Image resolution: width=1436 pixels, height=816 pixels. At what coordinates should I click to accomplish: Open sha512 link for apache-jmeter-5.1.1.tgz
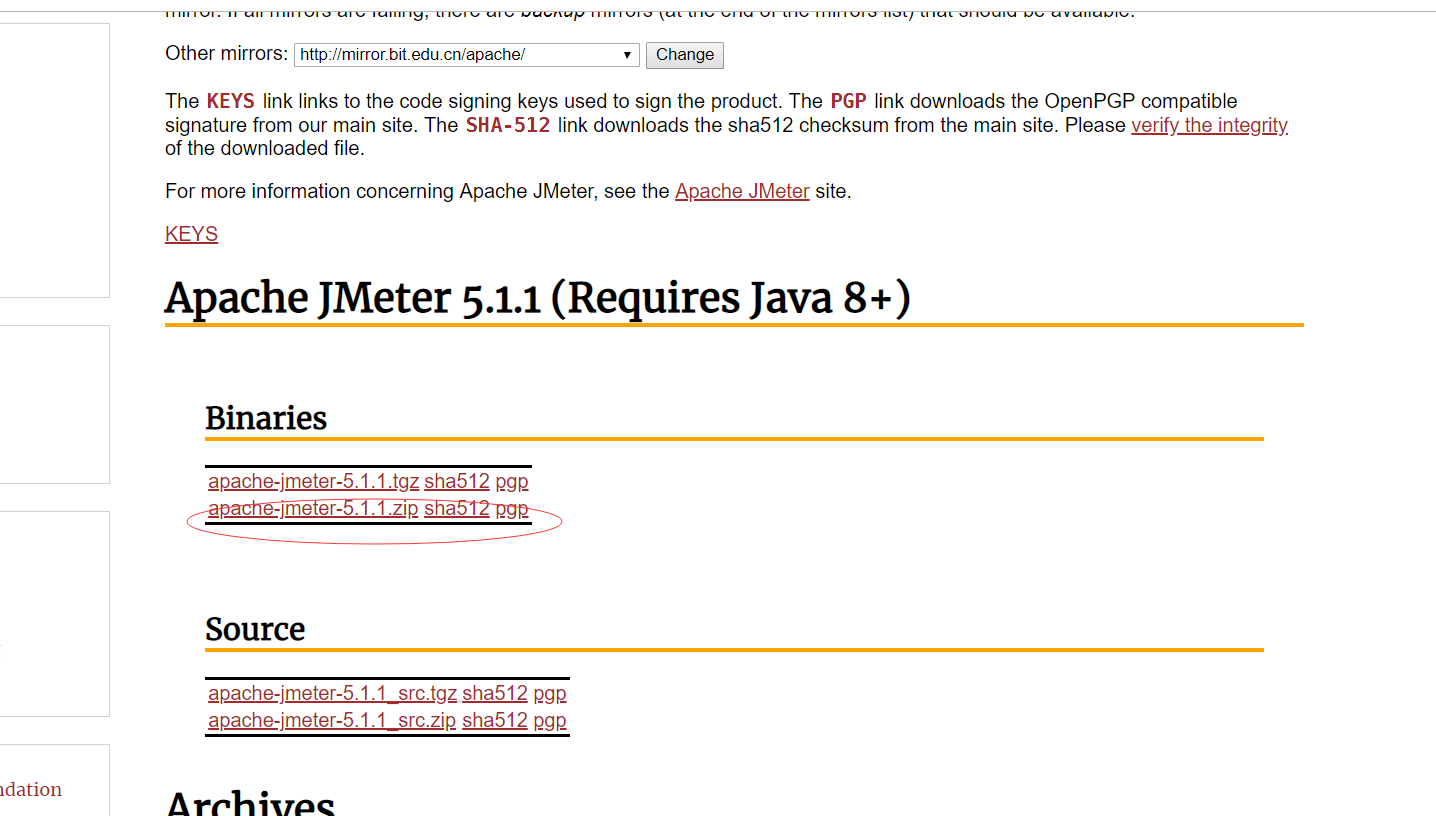pyautogui.click(x=457, y=481)
